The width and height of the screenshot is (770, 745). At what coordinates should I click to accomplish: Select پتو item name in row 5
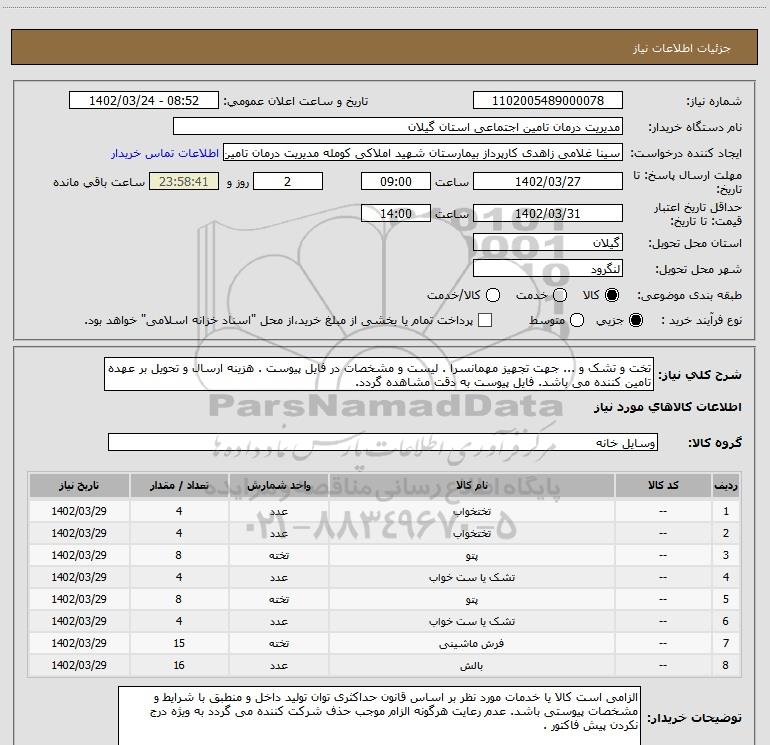click(x=471, y=600)
